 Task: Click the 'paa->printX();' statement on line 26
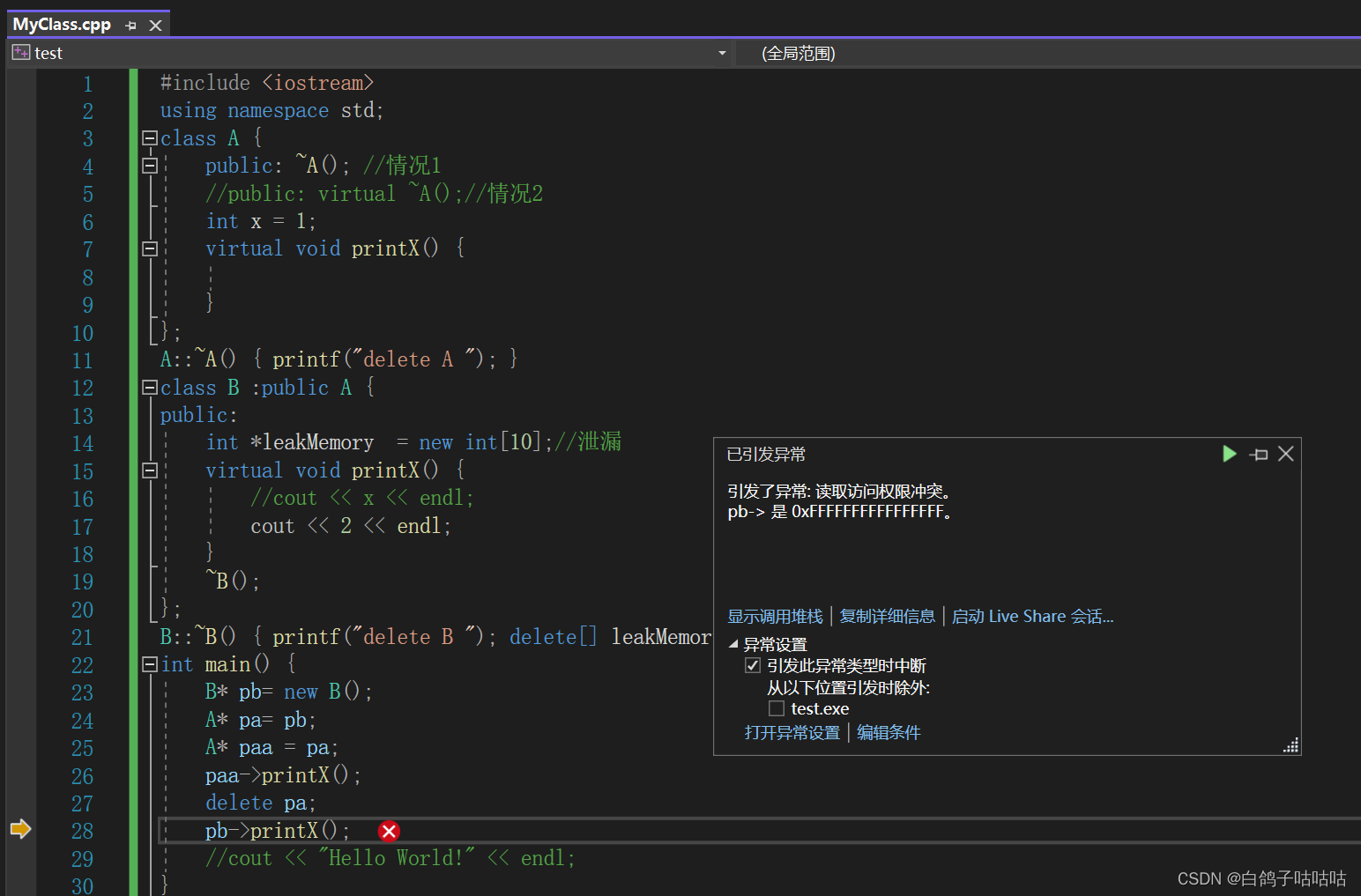(x=283, y=775)
